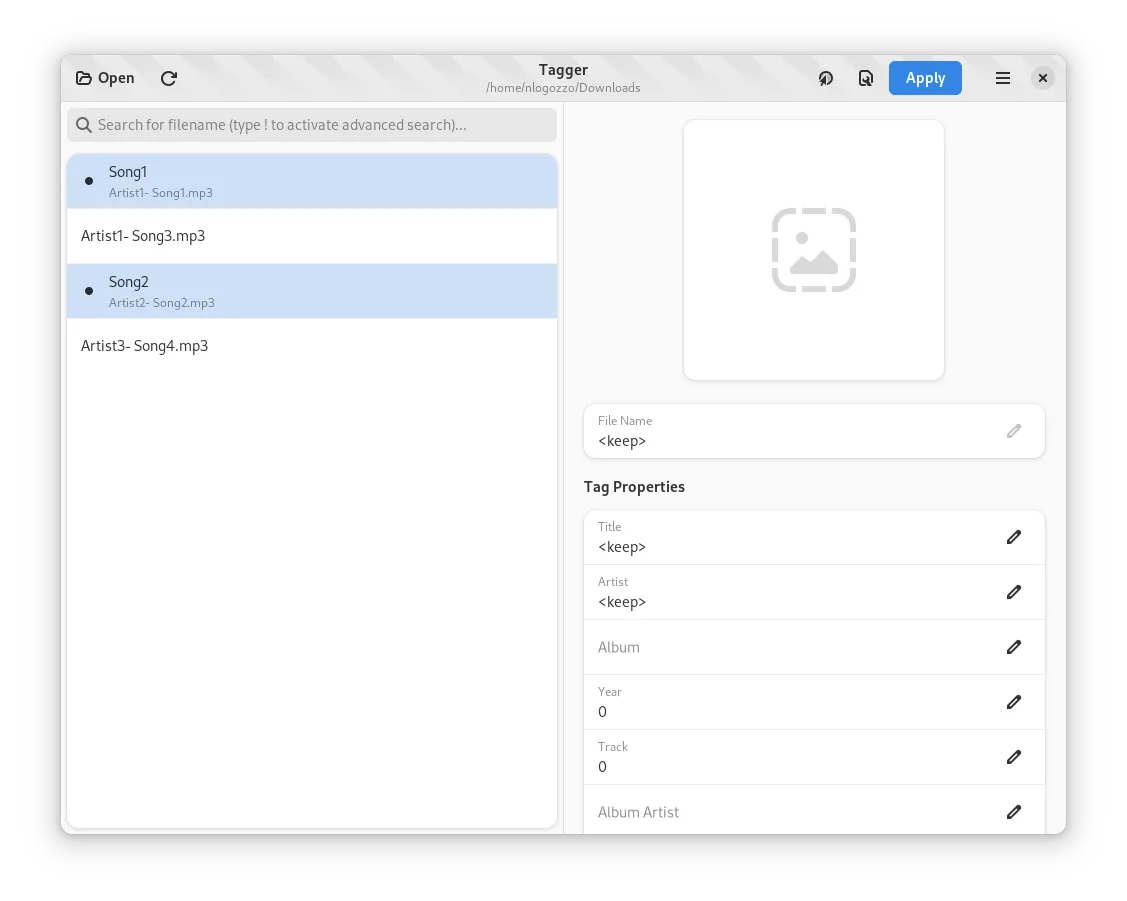
Task: Select Artist1- Song3.mp3 in the list
Action: pos(312,236)
